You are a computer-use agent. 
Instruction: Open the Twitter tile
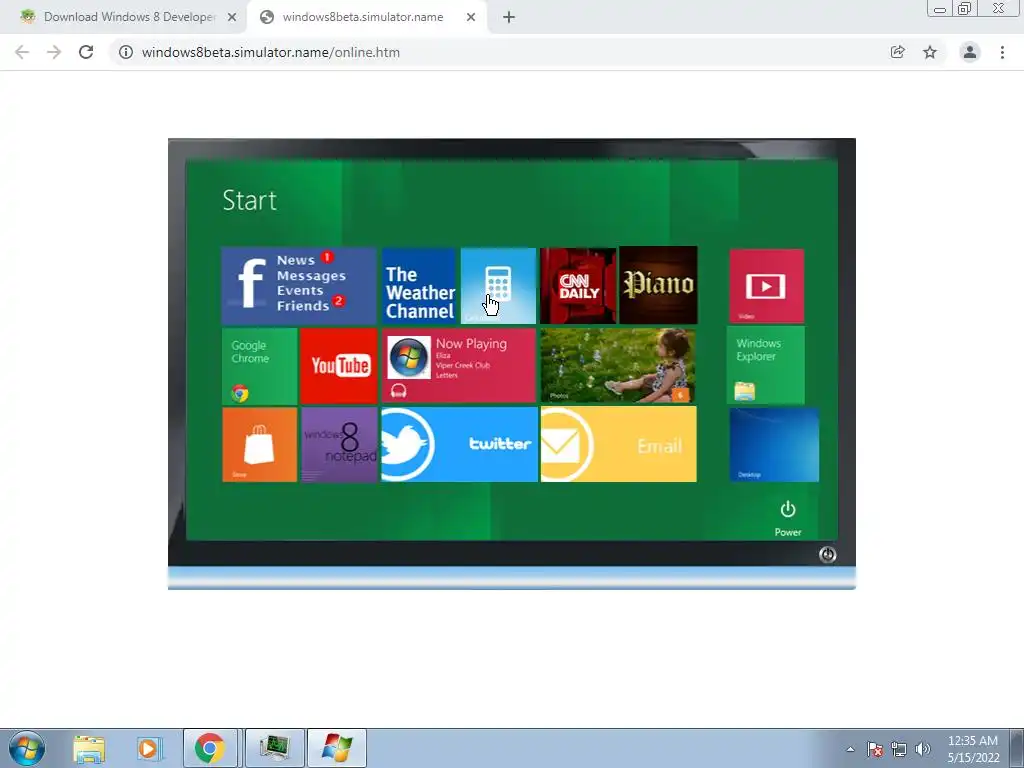point(459,444)
